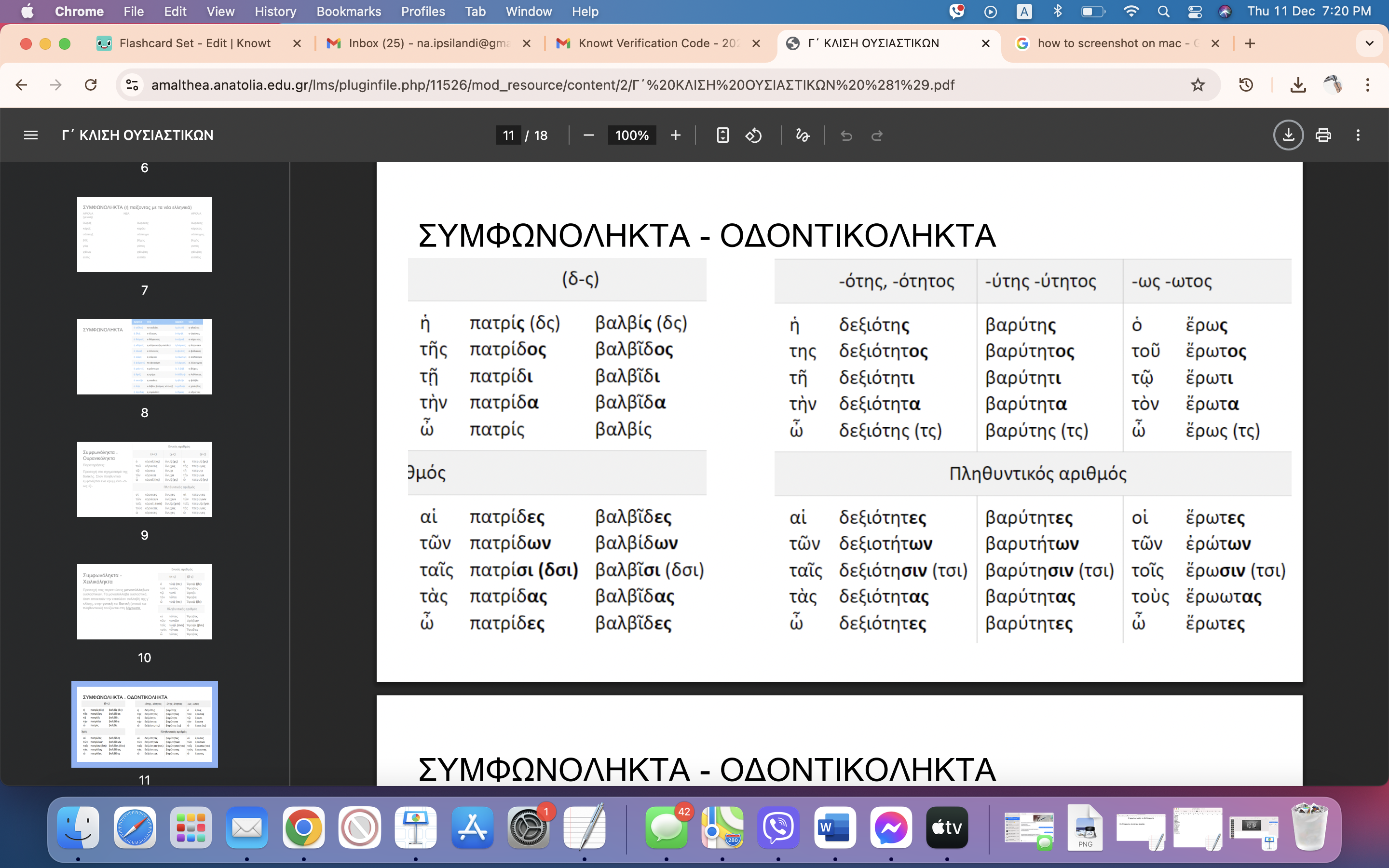
Task: Click the page number input field
Action: (508, 136)
